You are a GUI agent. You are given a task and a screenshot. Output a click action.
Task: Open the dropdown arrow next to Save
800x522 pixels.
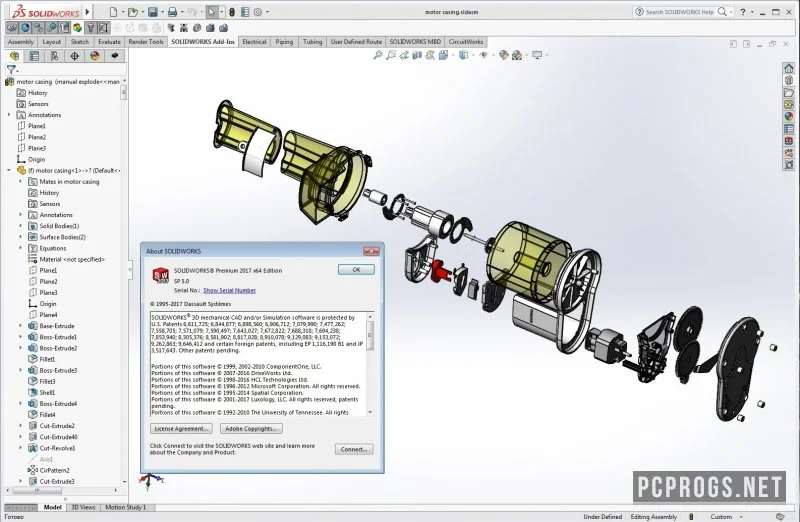(161, 12)
